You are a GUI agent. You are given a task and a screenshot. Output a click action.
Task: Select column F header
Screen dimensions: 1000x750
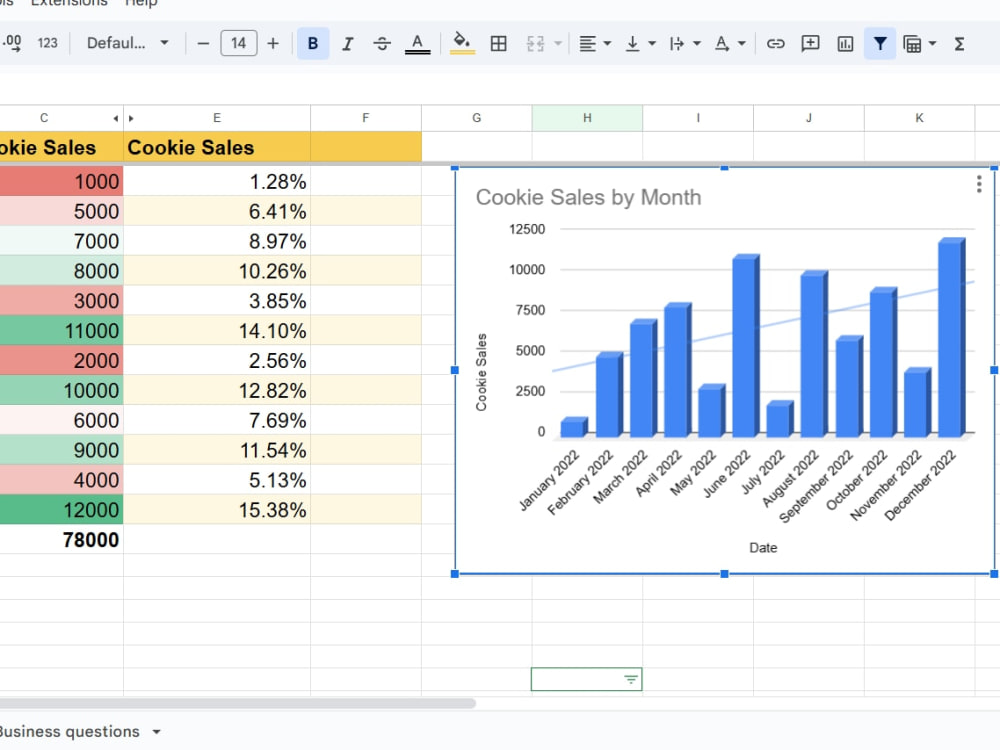[x=365, y=118]
